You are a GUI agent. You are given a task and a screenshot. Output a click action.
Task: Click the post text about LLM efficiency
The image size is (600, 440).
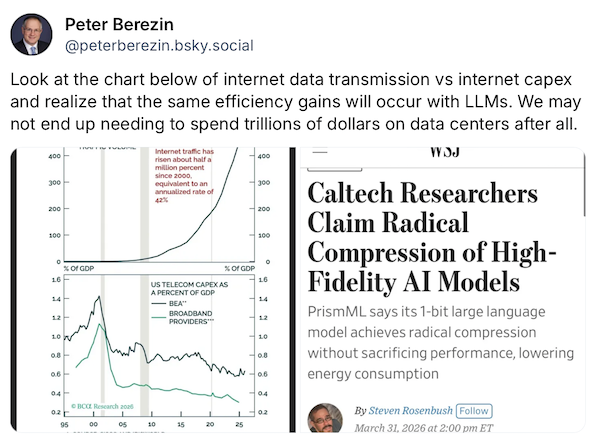coord(295,102)
